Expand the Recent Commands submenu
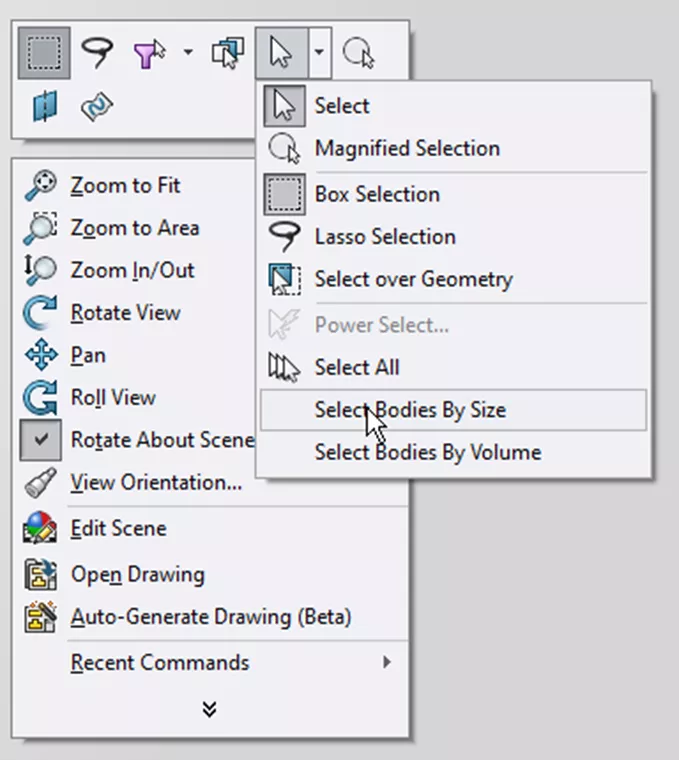This screenshot has height=760, width=679. pyautogui.click(x=386, y=662)
